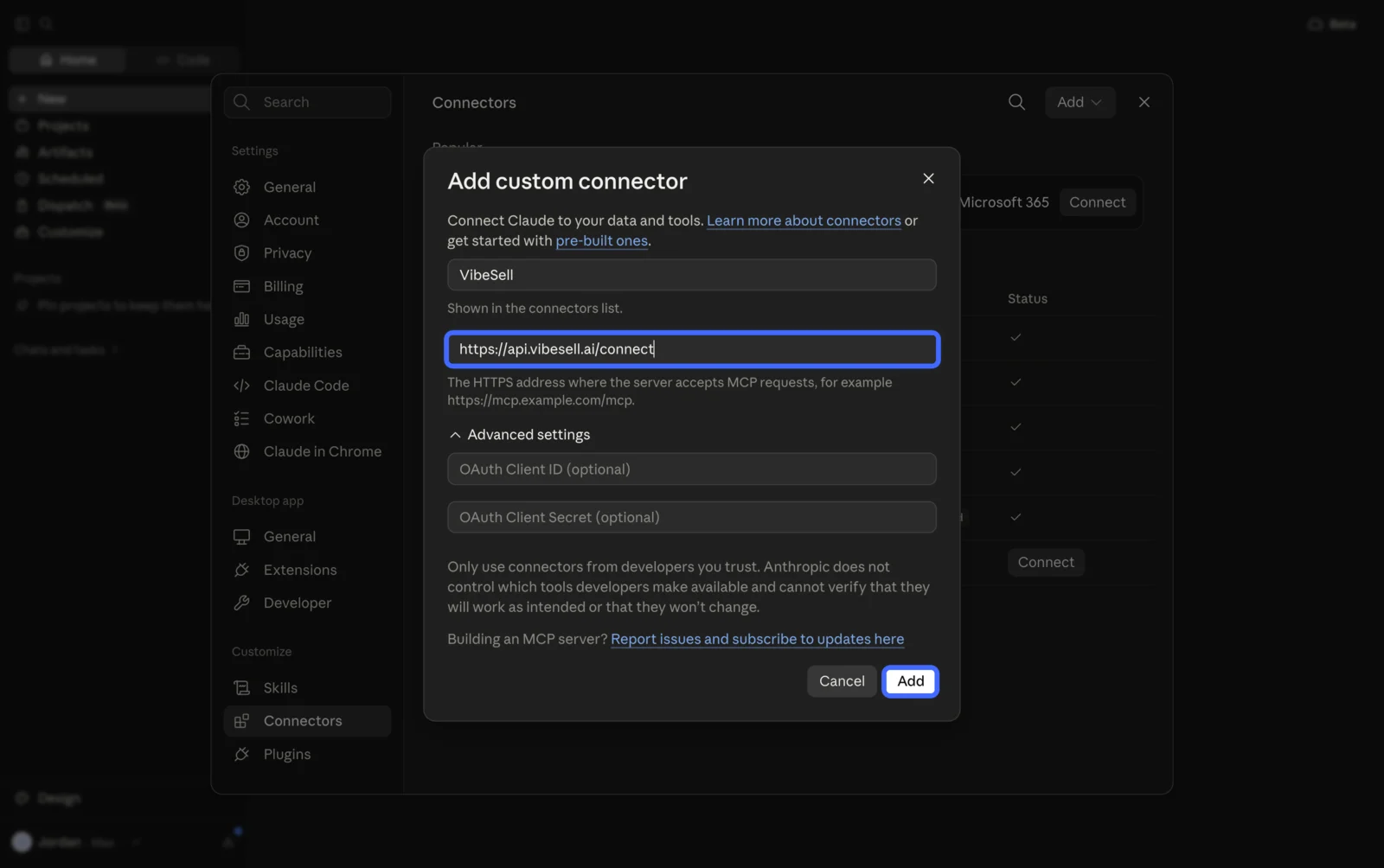
Task: Select the Privacy settings label
Action: pos(287,253)
